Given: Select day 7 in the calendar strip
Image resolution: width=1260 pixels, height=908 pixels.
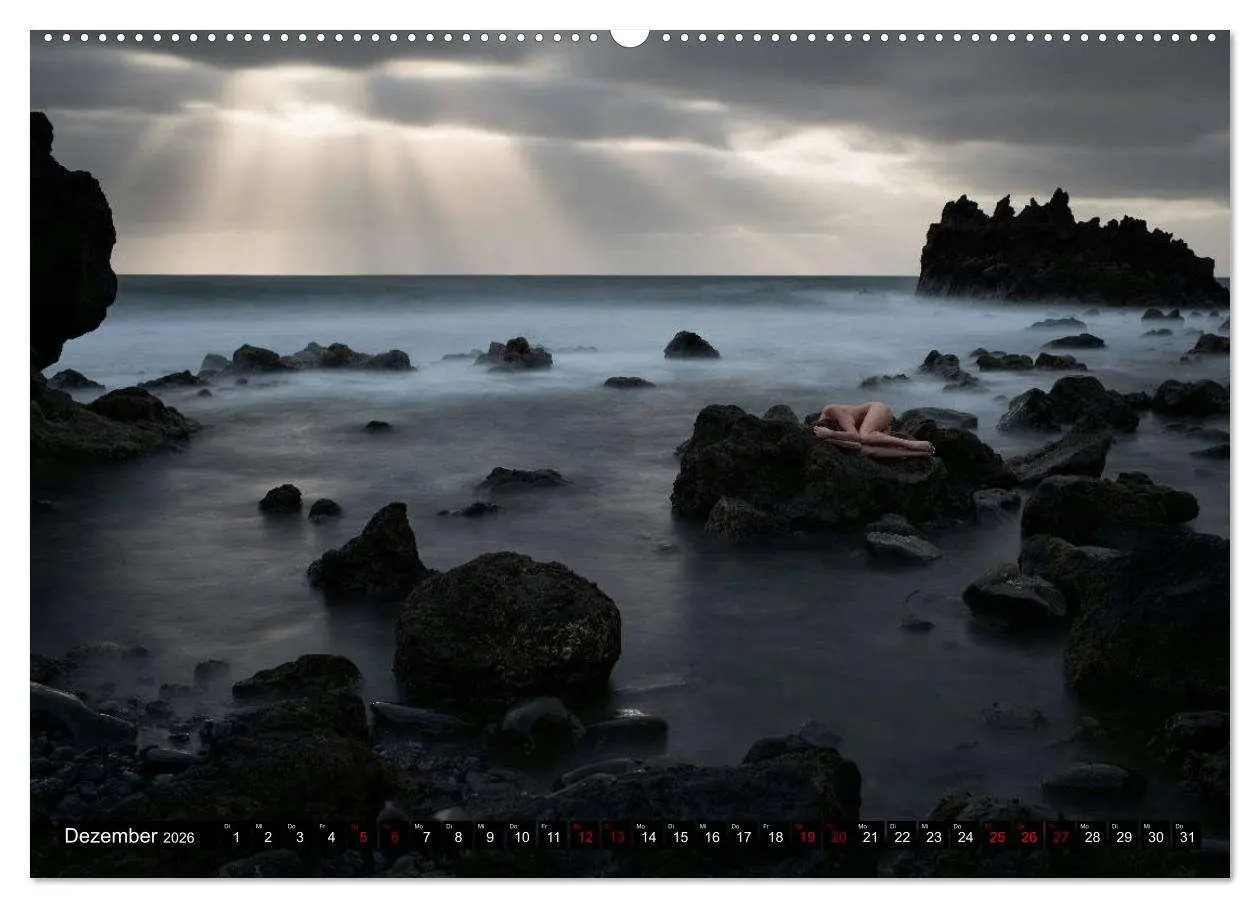Looking at the screenshot, I should point(426,836).
